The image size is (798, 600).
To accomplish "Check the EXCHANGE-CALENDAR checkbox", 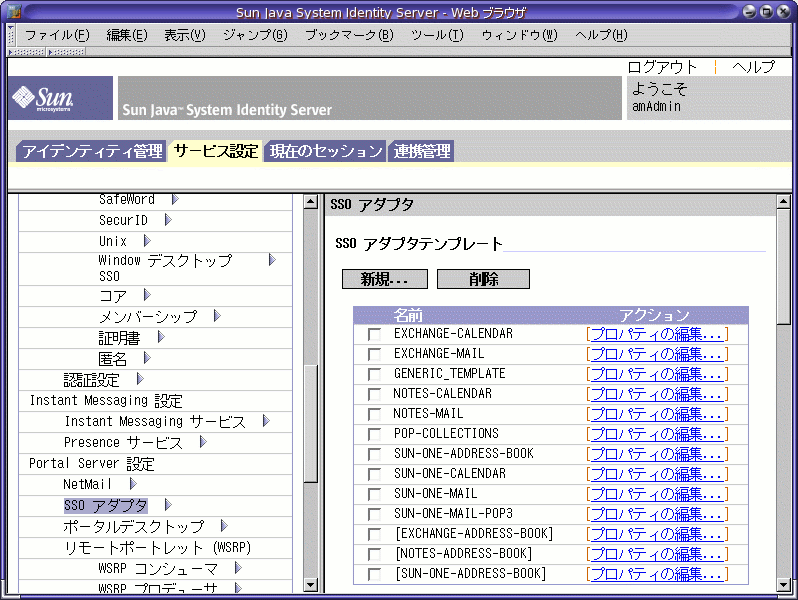I will coord(374,334).
